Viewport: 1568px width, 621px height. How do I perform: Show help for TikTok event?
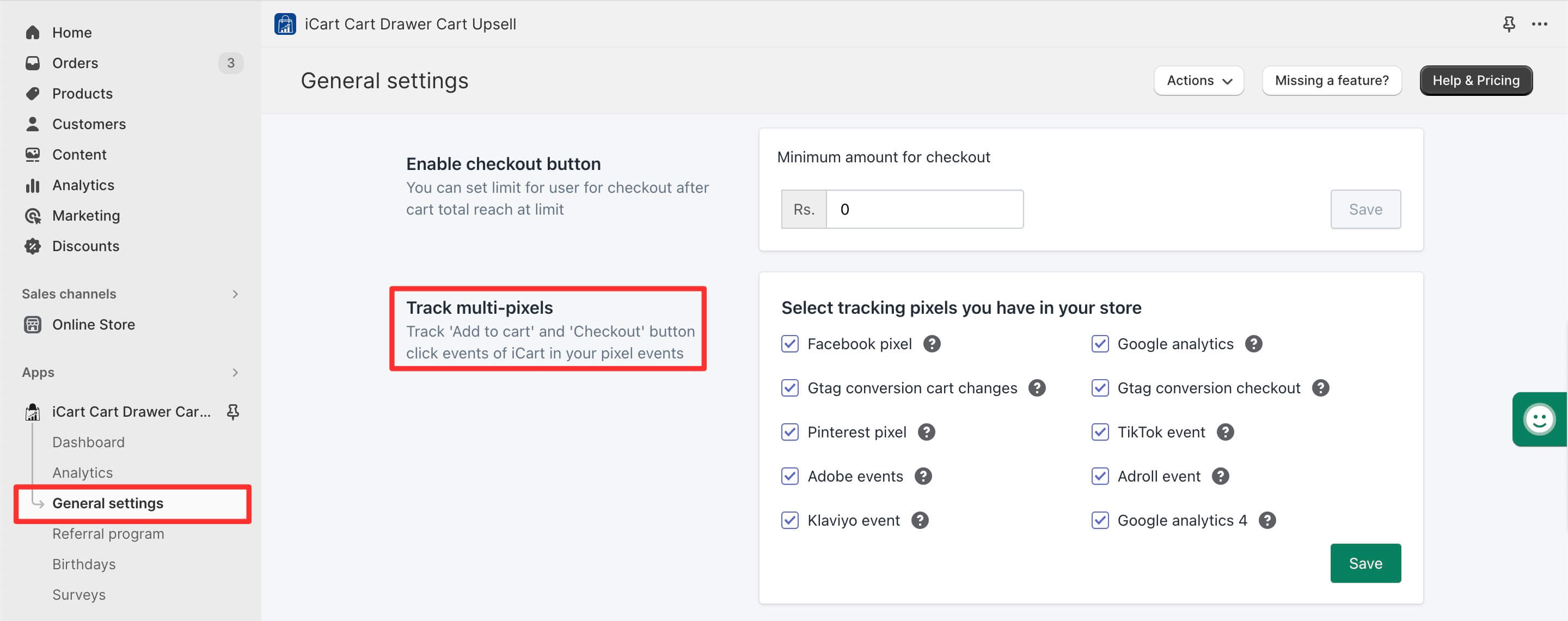click(x=1226, y=433)
